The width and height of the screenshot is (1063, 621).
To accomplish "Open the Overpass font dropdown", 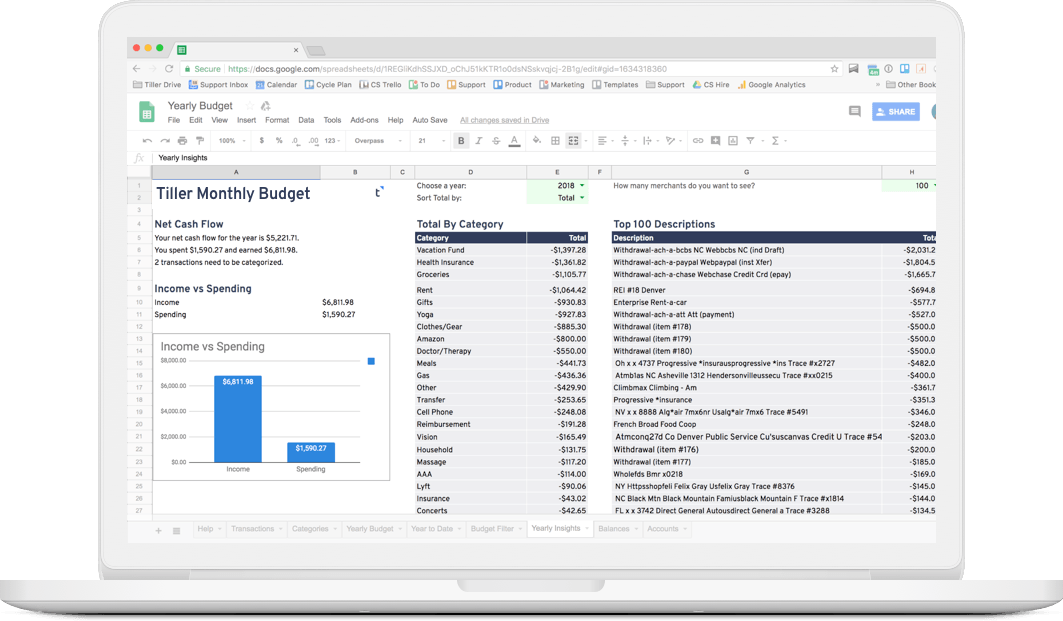I will click(378, 141).
